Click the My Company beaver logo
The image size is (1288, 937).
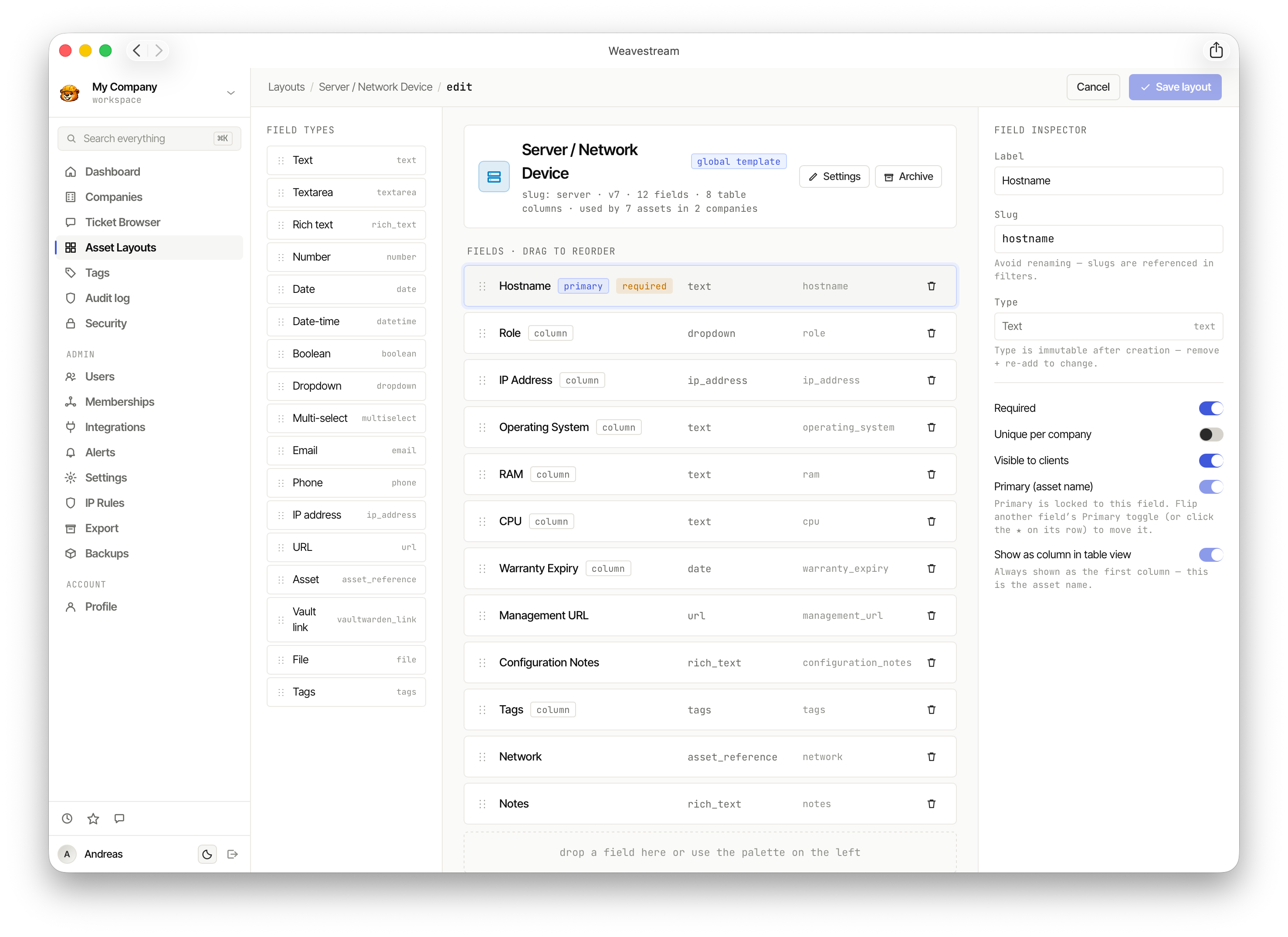70,92
